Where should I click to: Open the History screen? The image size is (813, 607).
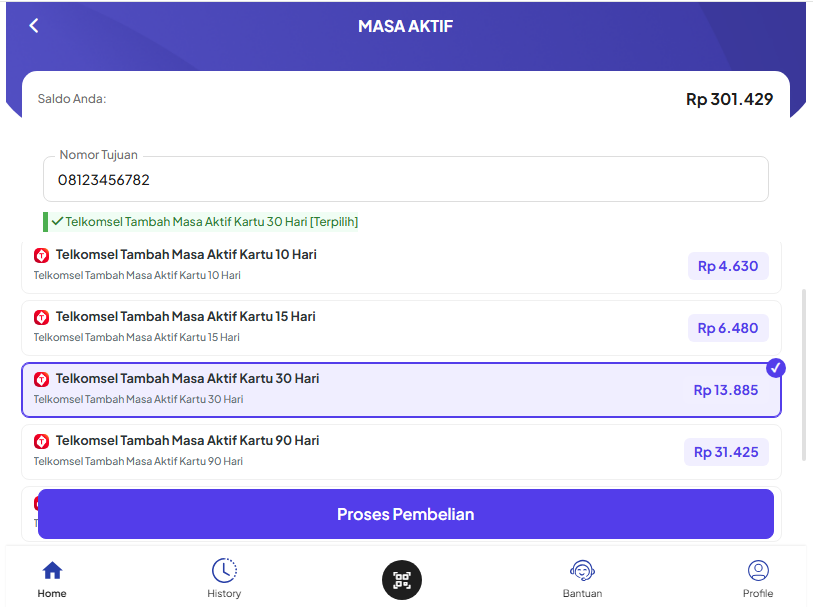pyautogui.click(x=223, y=580)
